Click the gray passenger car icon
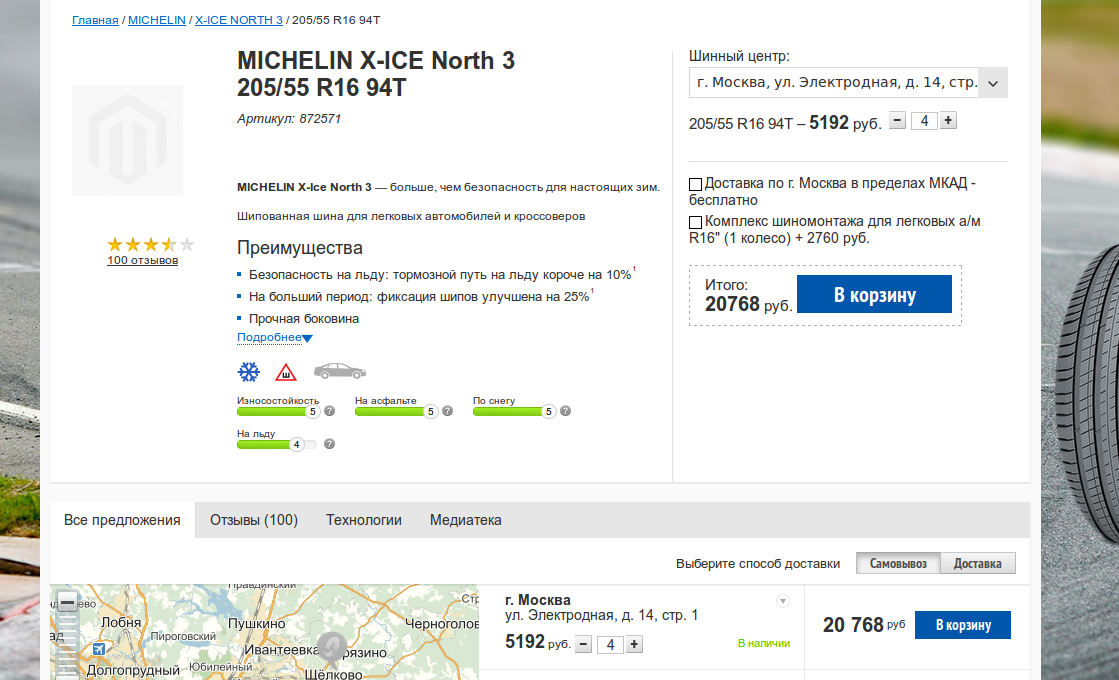1119x680 pixels. coord(340,371)
